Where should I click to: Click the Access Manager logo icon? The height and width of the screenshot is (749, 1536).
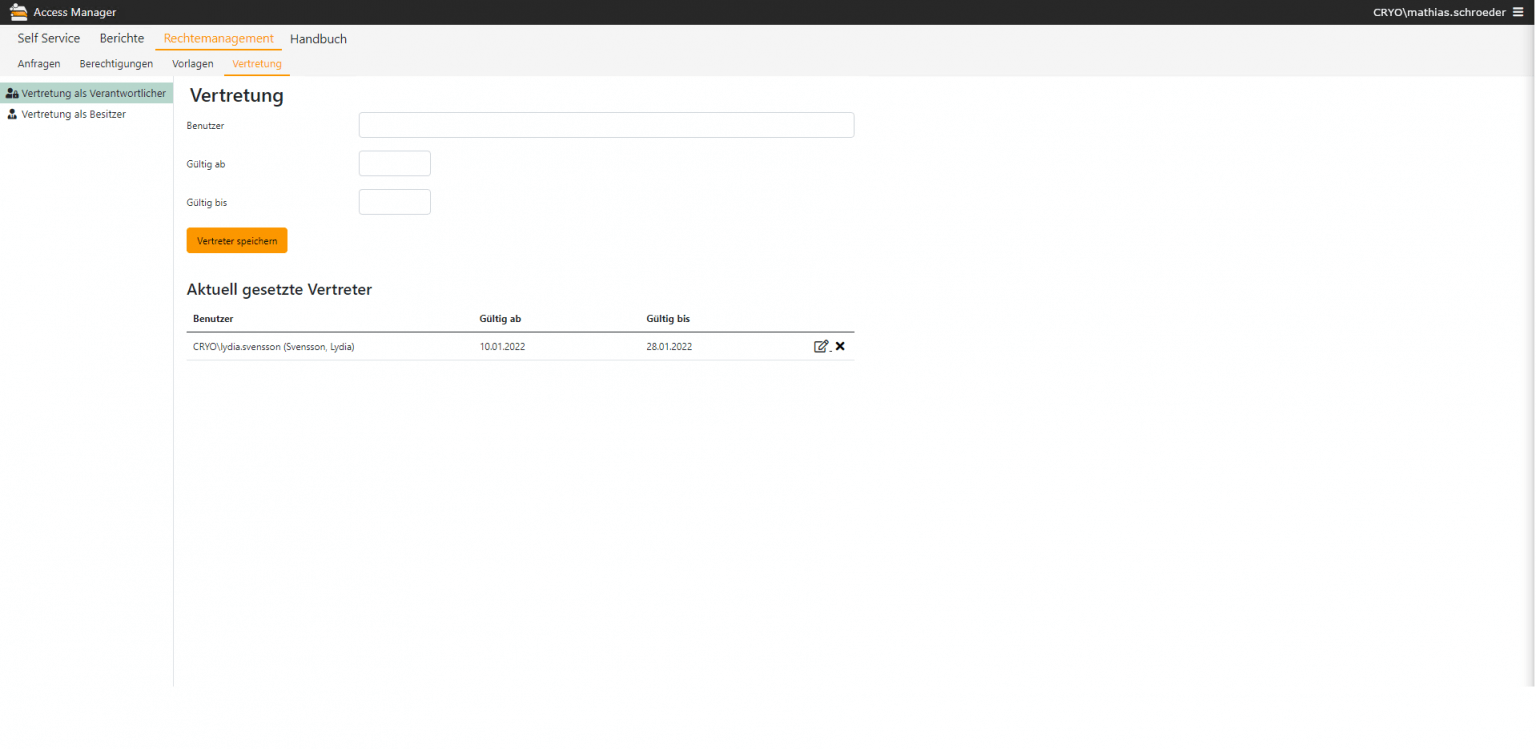point(18,12)
